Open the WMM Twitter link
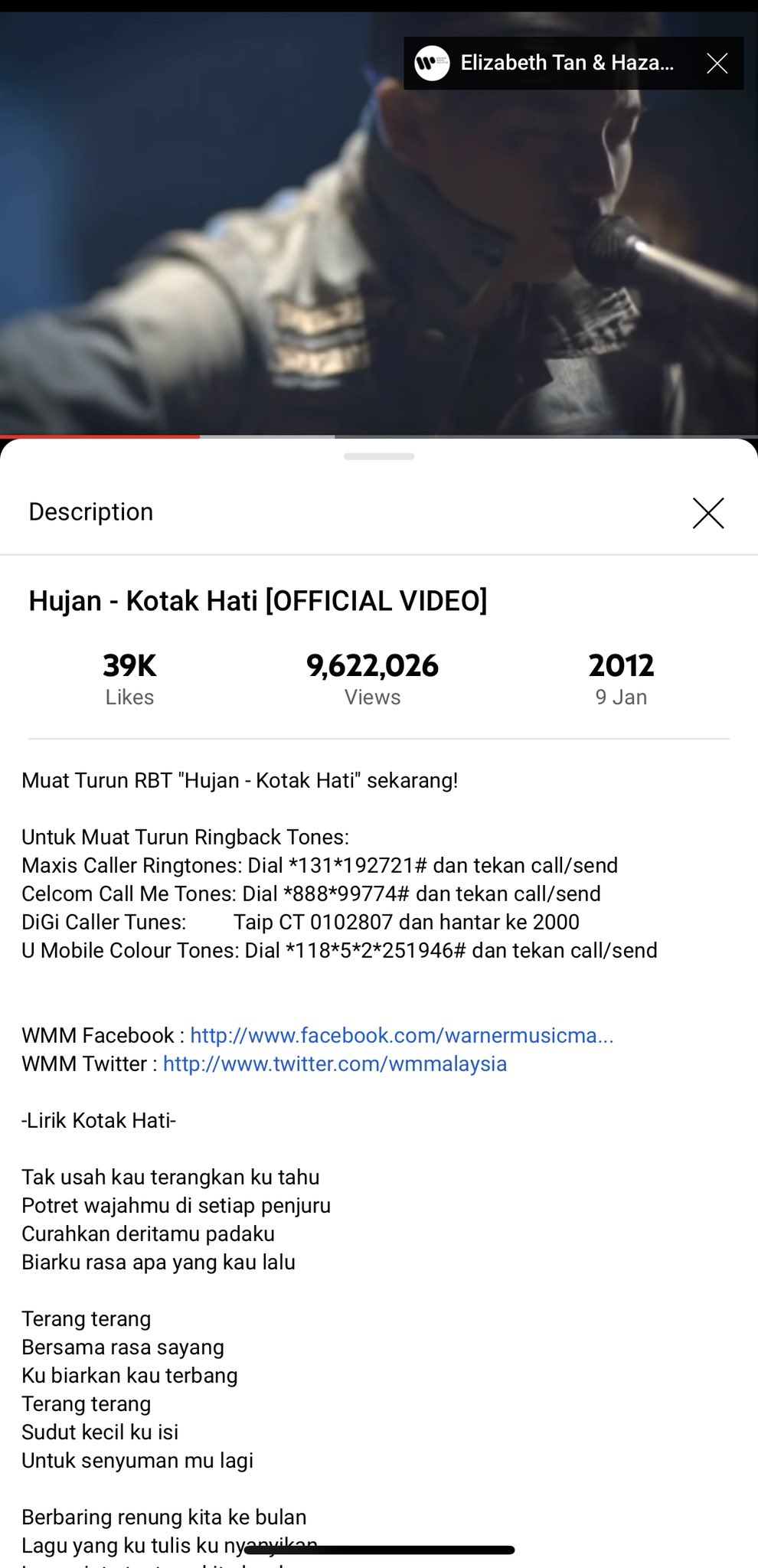The image size is (758, 1568). pos(335,1063)
